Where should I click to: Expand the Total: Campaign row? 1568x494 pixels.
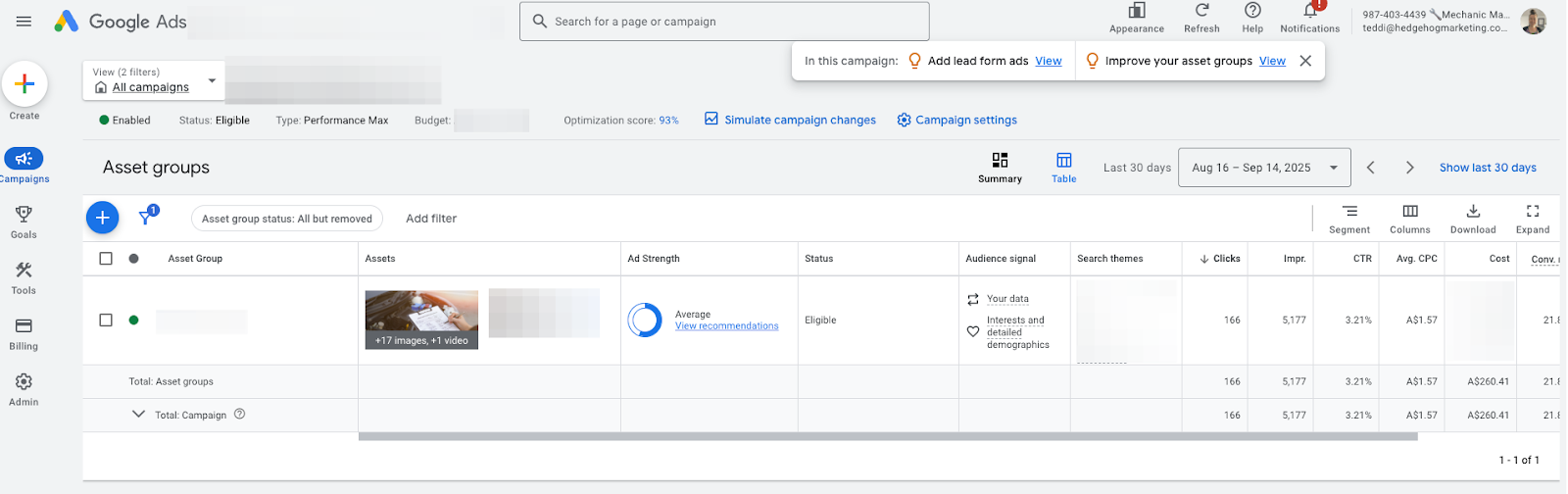(x=138, y=414)
